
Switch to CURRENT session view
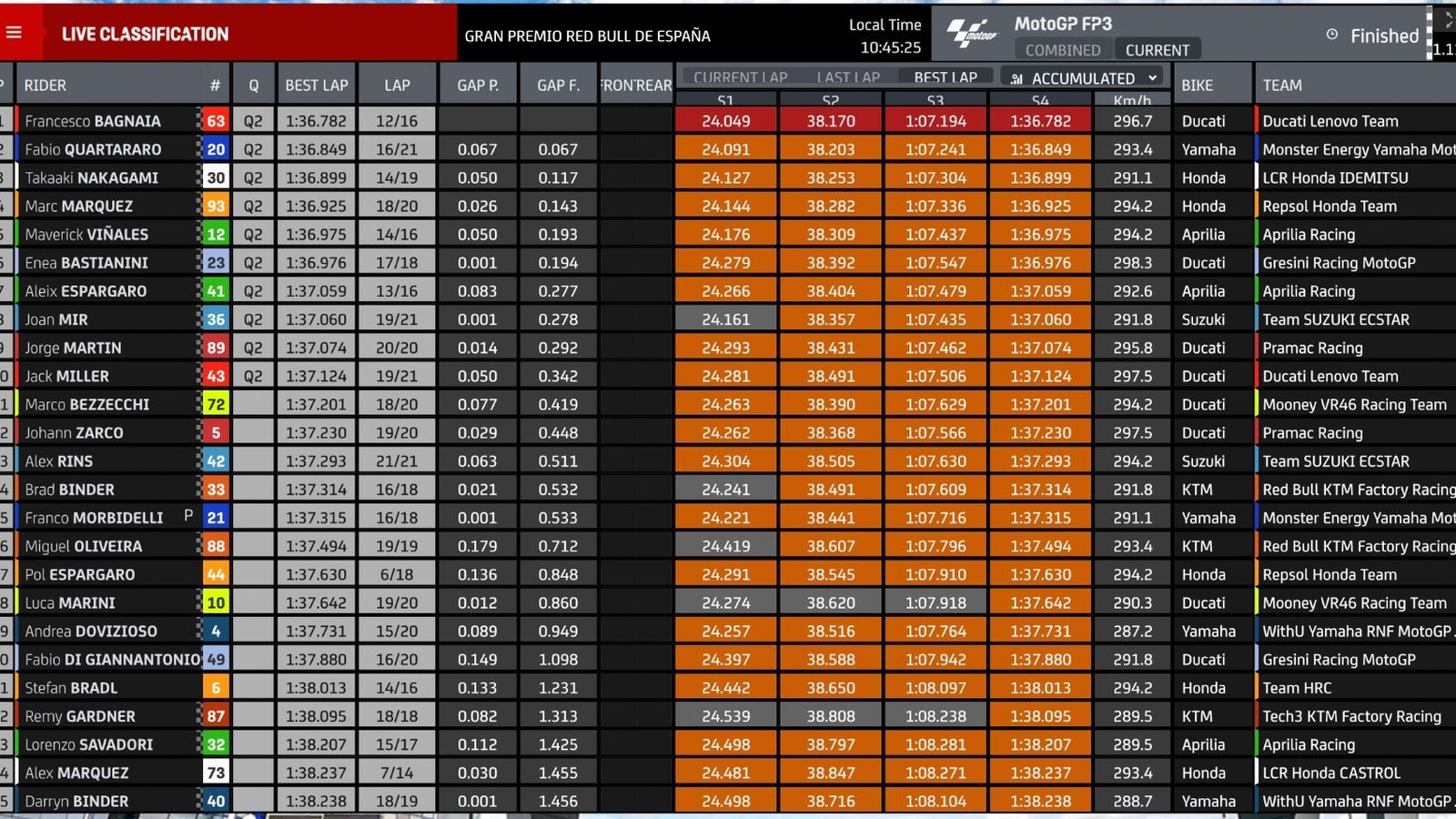coord(1157,50)
